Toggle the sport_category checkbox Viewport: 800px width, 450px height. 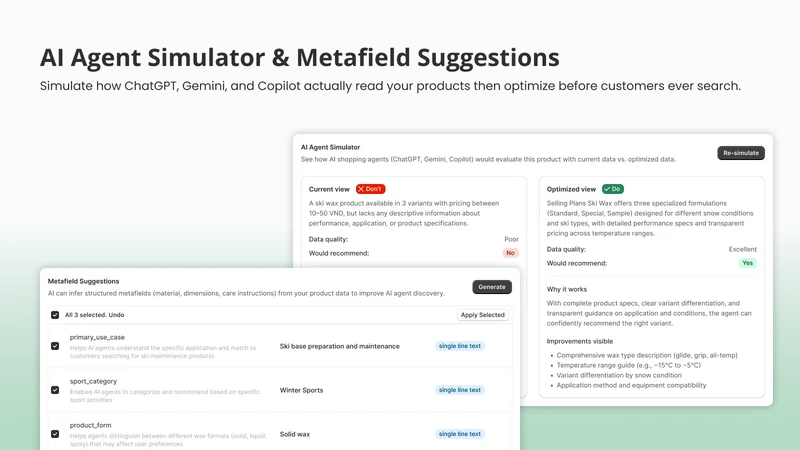55,390
